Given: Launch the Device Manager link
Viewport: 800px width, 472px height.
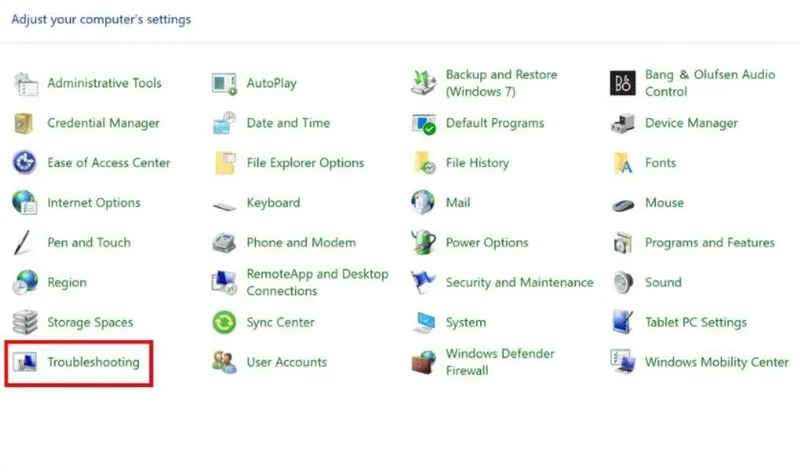Looking at the screenshot, I should click(691, 123).
